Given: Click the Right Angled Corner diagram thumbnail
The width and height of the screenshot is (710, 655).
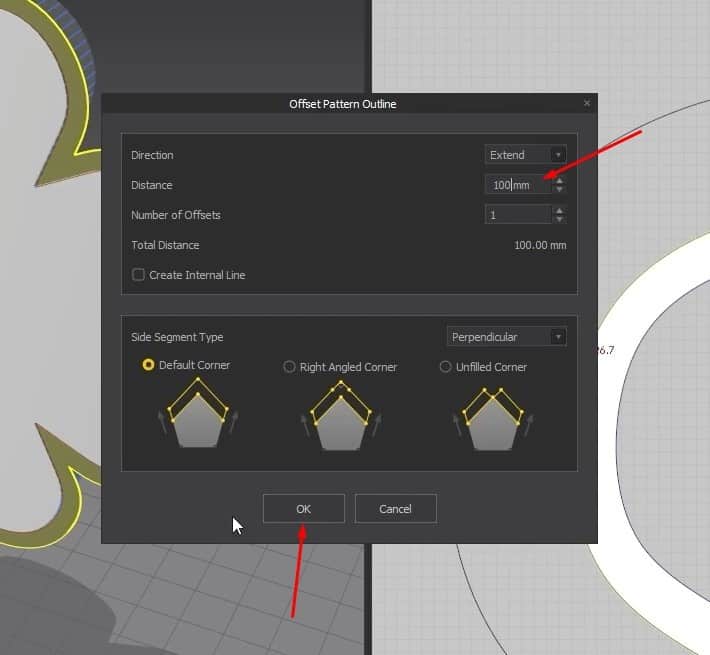Looking at the screenshot, I should coord(341,415).
